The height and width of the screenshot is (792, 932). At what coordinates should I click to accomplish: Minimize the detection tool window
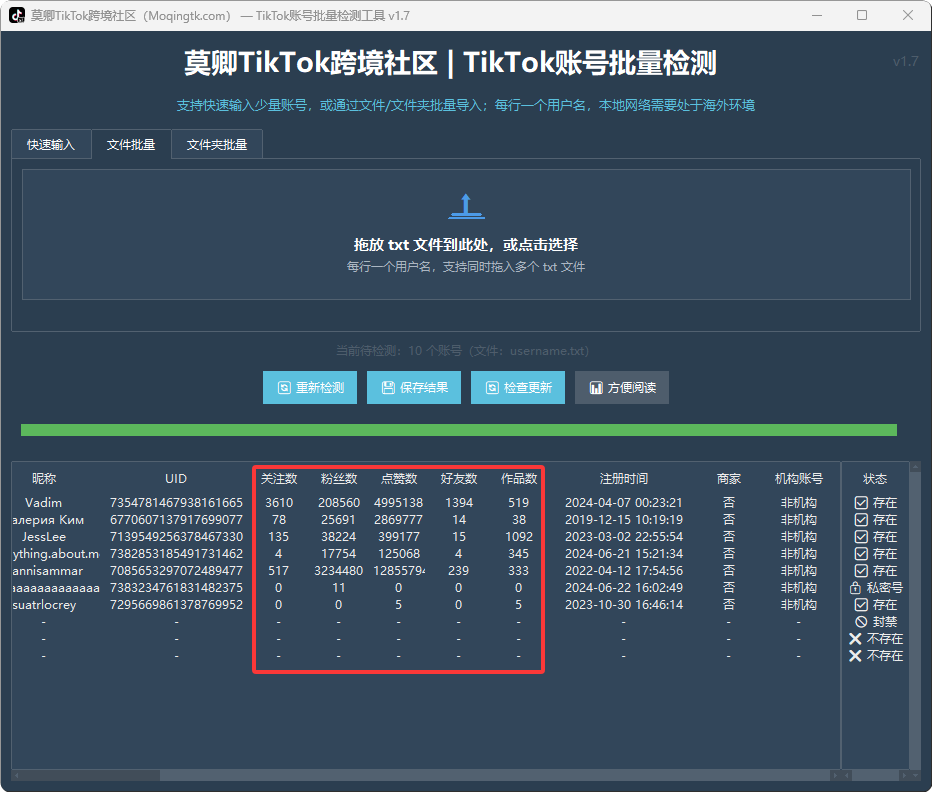(x=817, y=15)
